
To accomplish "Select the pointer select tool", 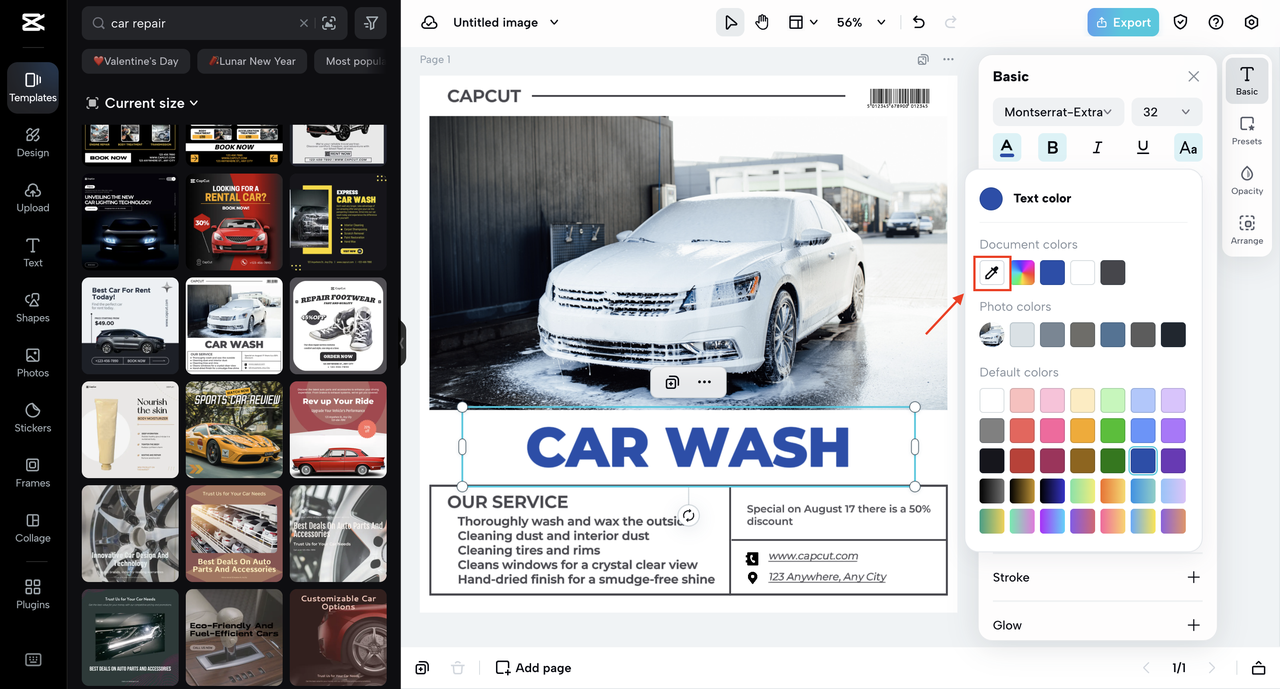I will click(730, 22).
